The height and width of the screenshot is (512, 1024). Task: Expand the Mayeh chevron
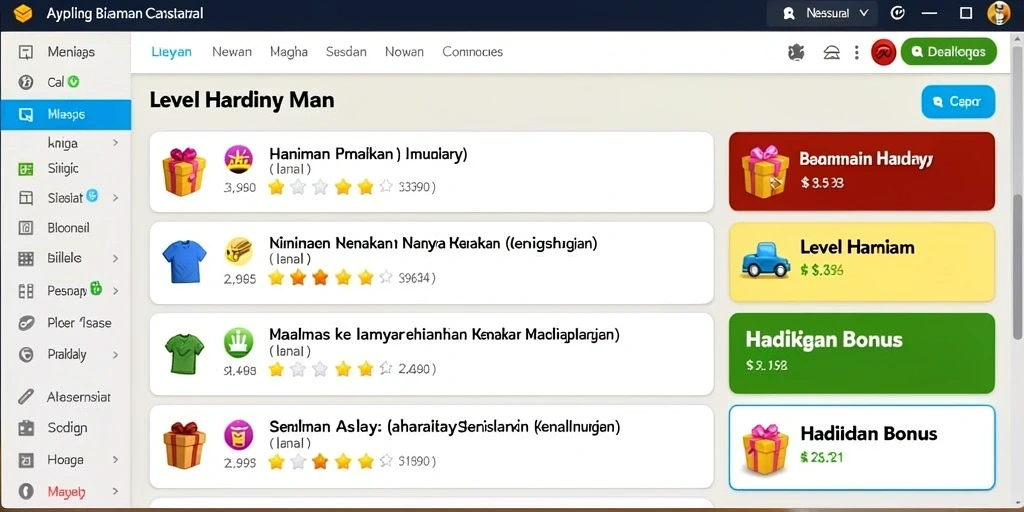(115, 491)
